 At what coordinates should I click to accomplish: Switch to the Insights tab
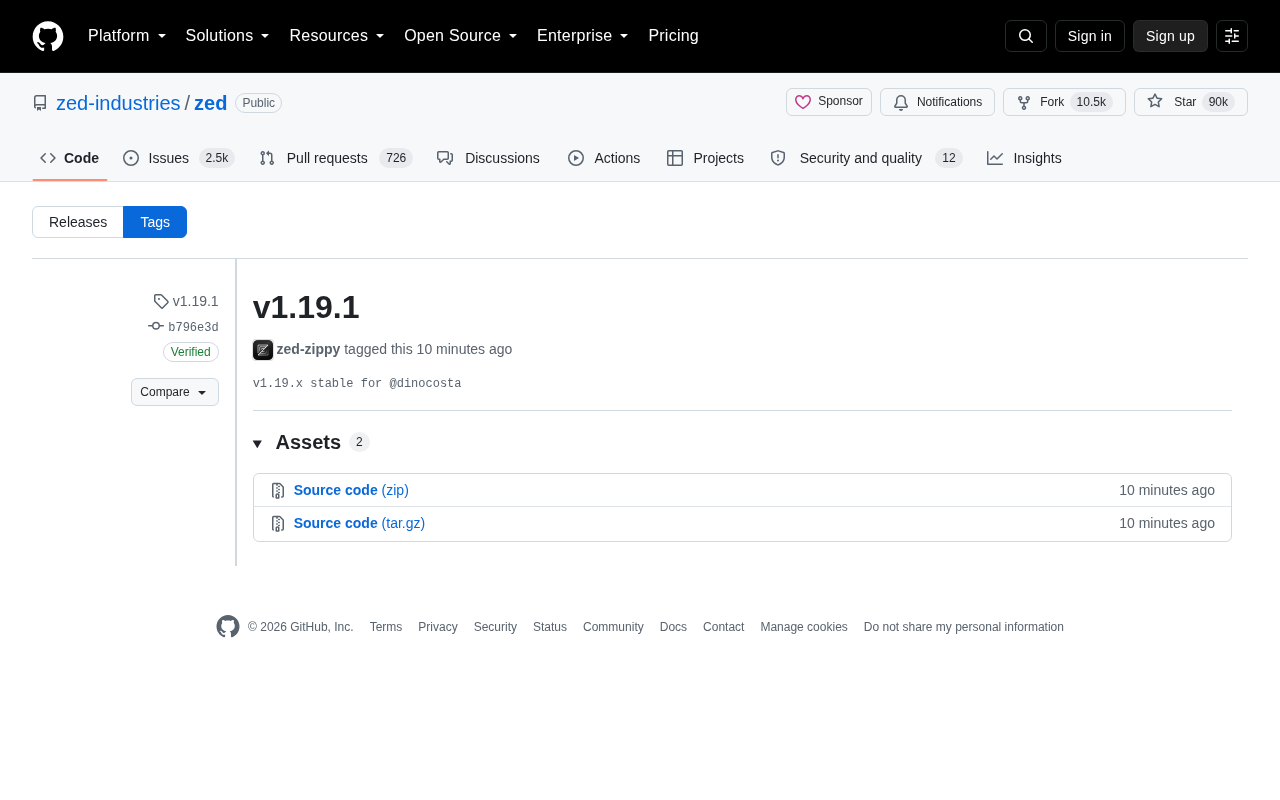coord(1024,158)
